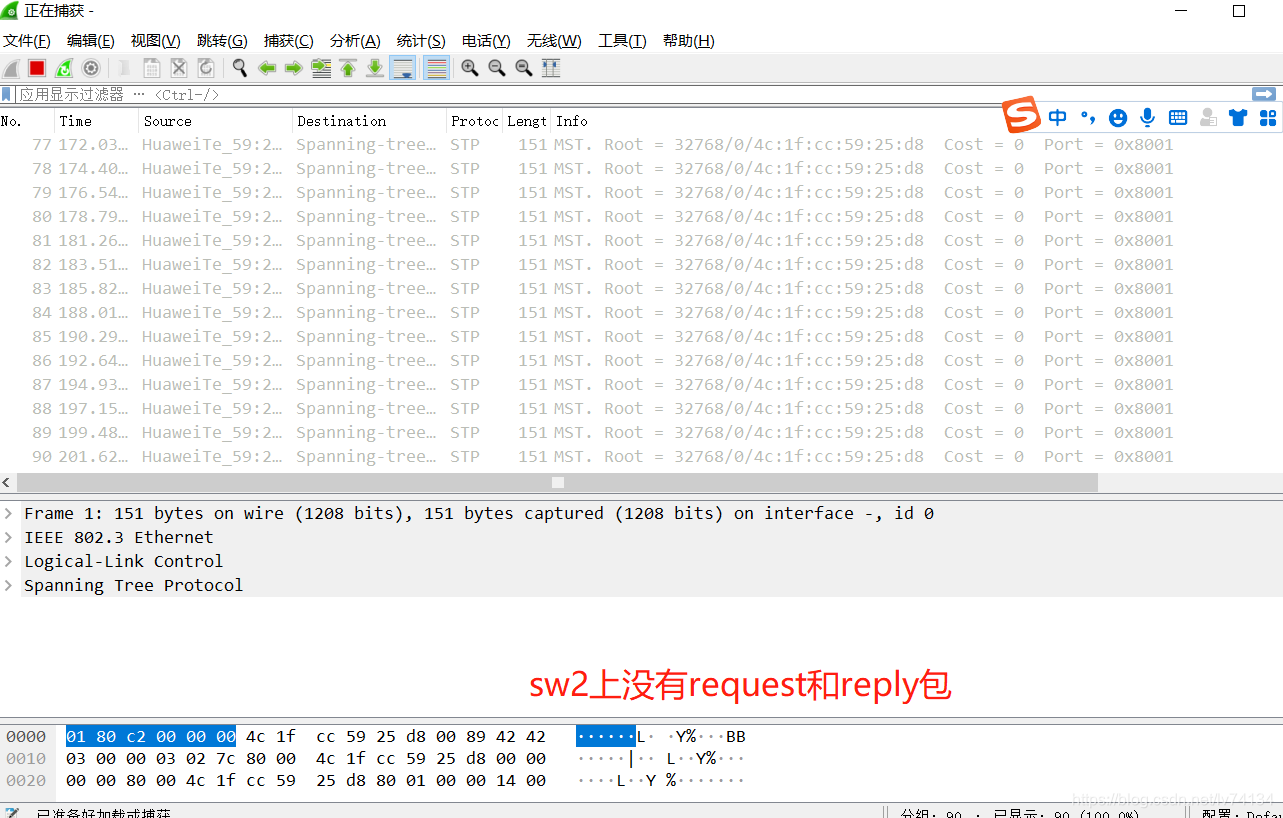The image size is (1283, 818).
Task: Sort by the Protocol column header
Action: click(x=474, y=121)
